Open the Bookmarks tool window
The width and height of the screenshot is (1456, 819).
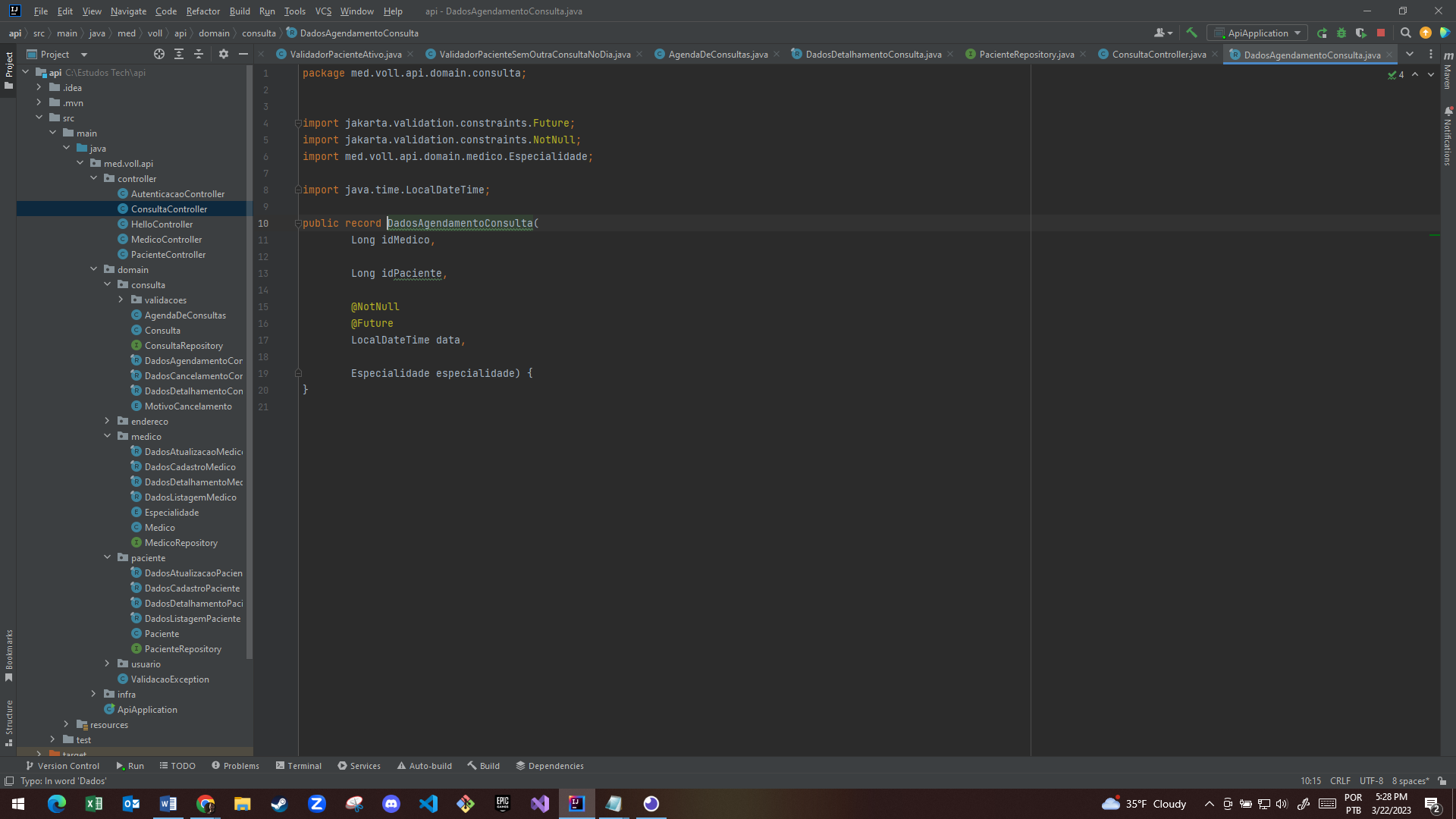(9, 655)
